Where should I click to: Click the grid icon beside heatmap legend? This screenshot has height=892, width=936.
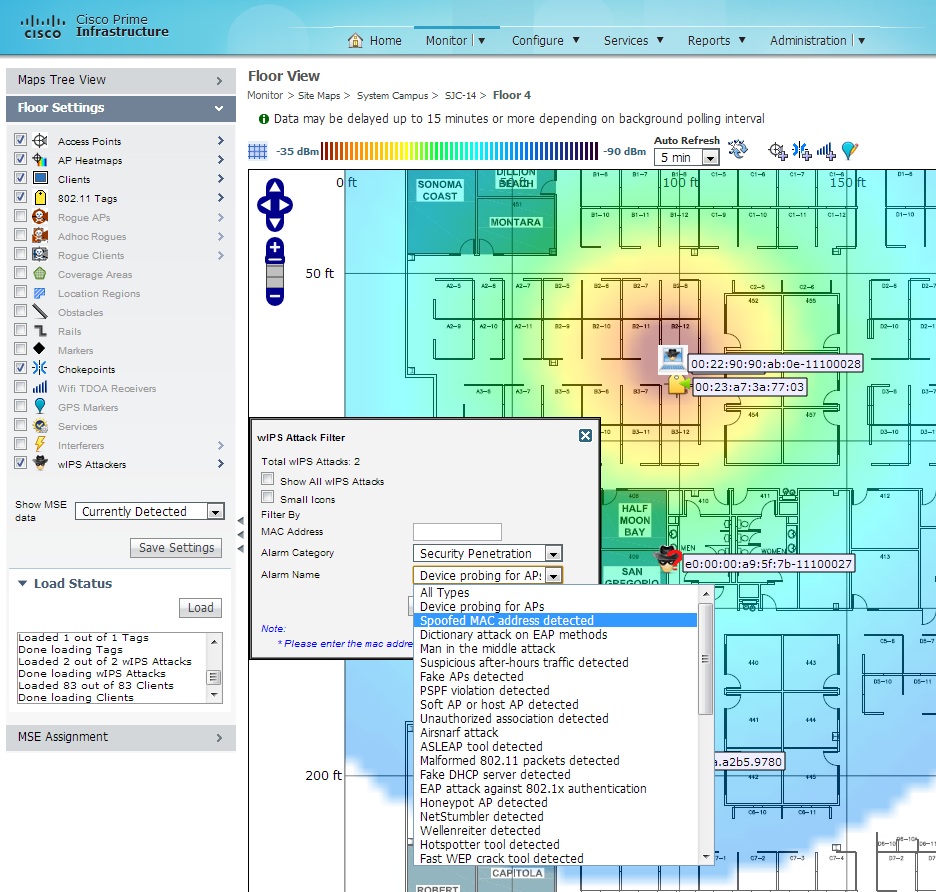[x=258, y=151]
